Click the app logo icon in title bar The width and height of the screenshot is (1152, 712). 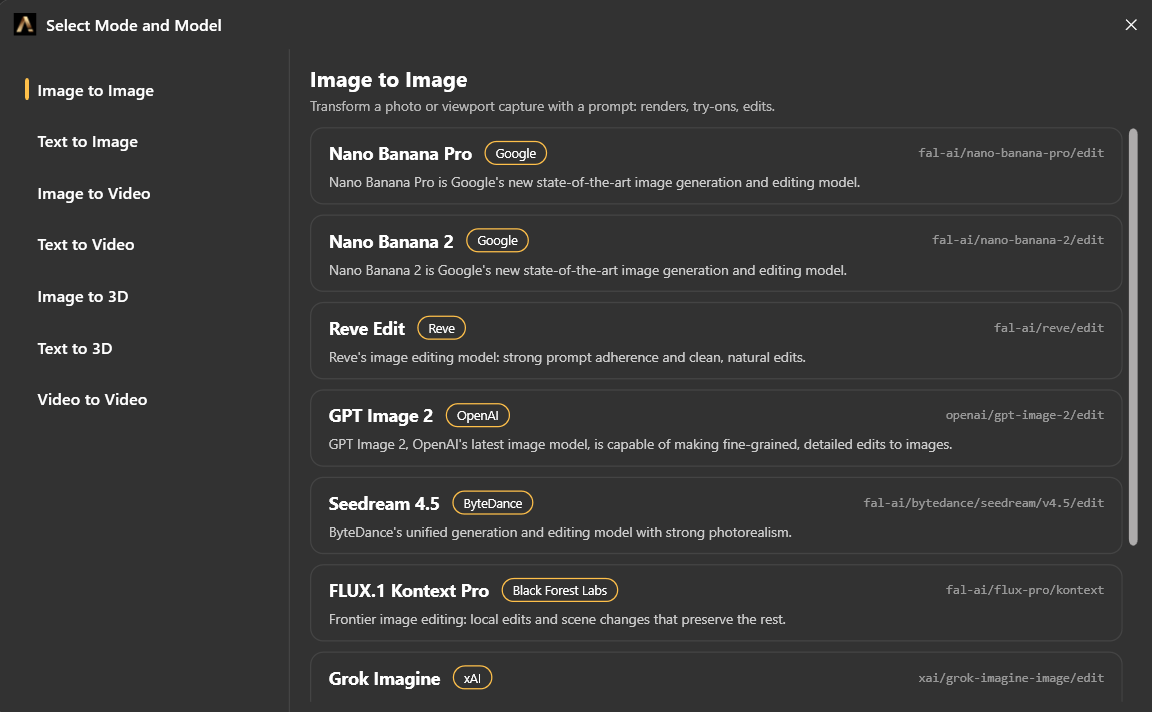coord(24,24)
